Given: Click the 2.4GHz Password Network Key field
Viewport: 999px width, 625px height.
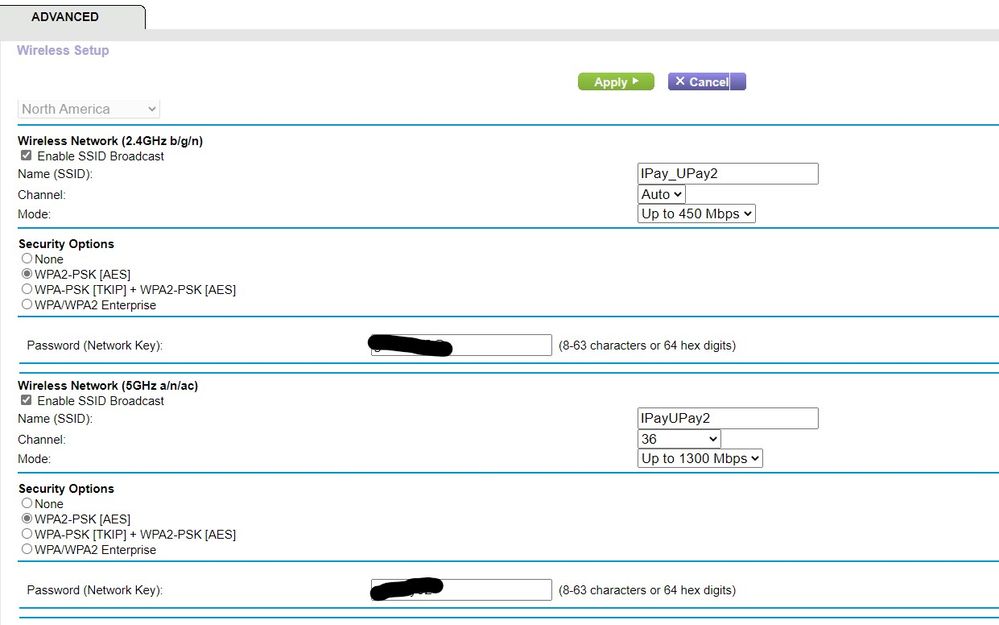Looking at the screenshot, I should (x=460, y=344).
